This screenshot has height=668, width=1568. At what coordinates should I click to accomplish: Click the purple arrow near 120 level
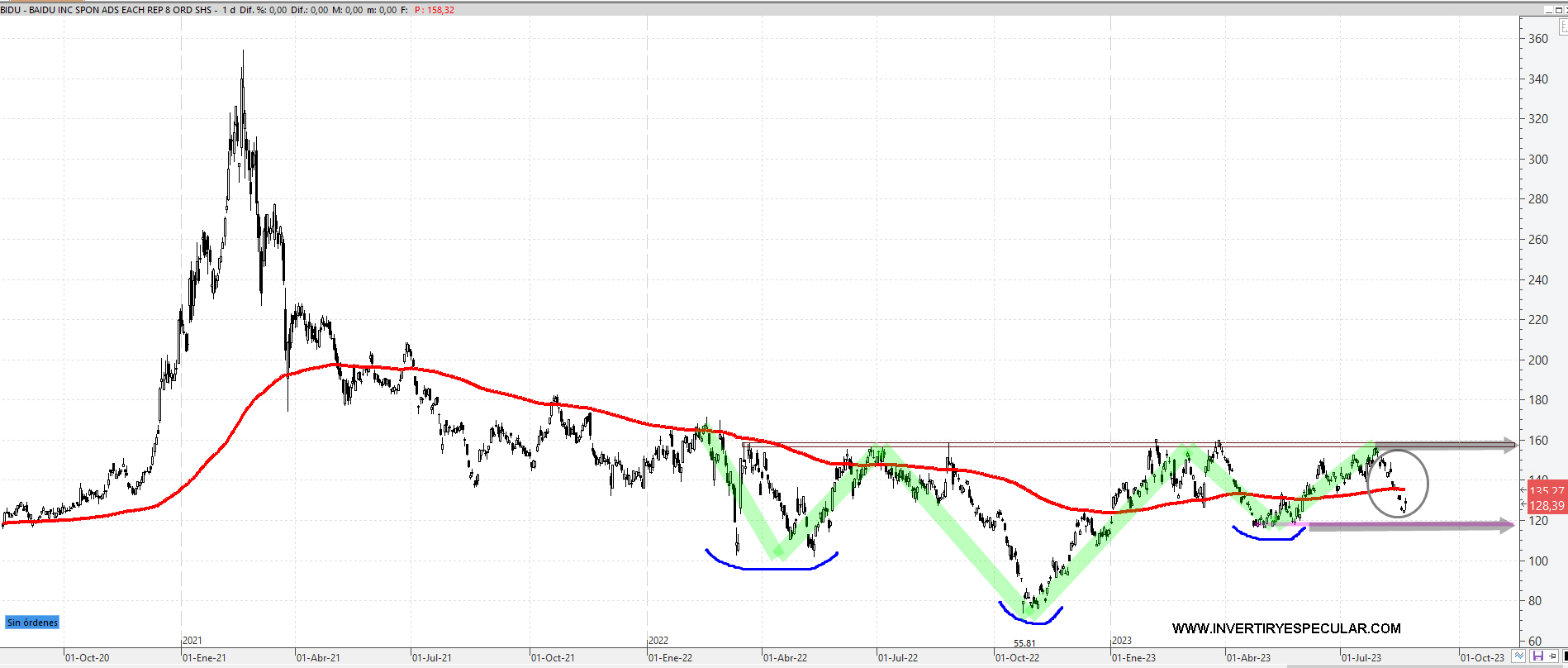[1413, 526]
